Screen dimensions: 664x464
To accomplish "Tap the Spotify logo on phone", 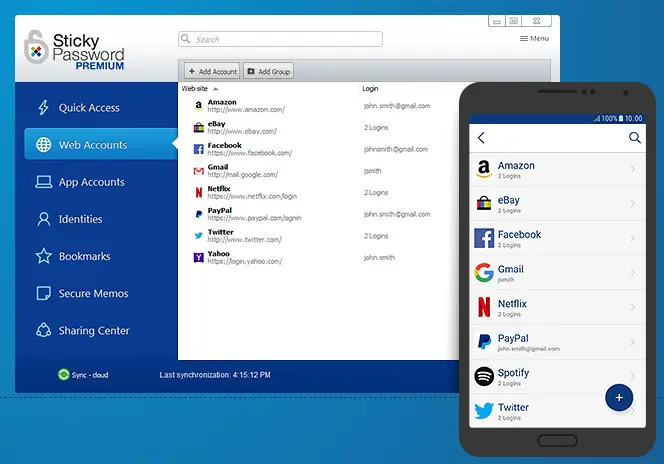I will click(x=484, y=376).
